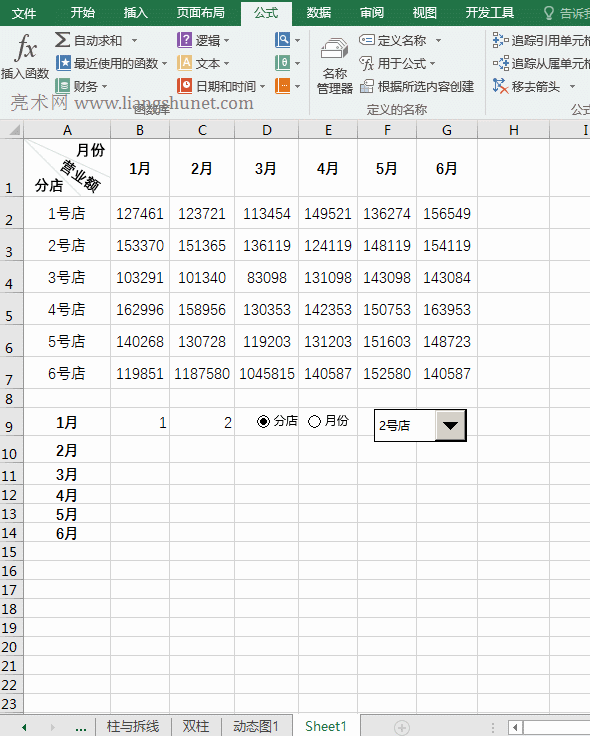
Task: Switch to the 开始 ribbon tab
Action: tap(83, 13)
